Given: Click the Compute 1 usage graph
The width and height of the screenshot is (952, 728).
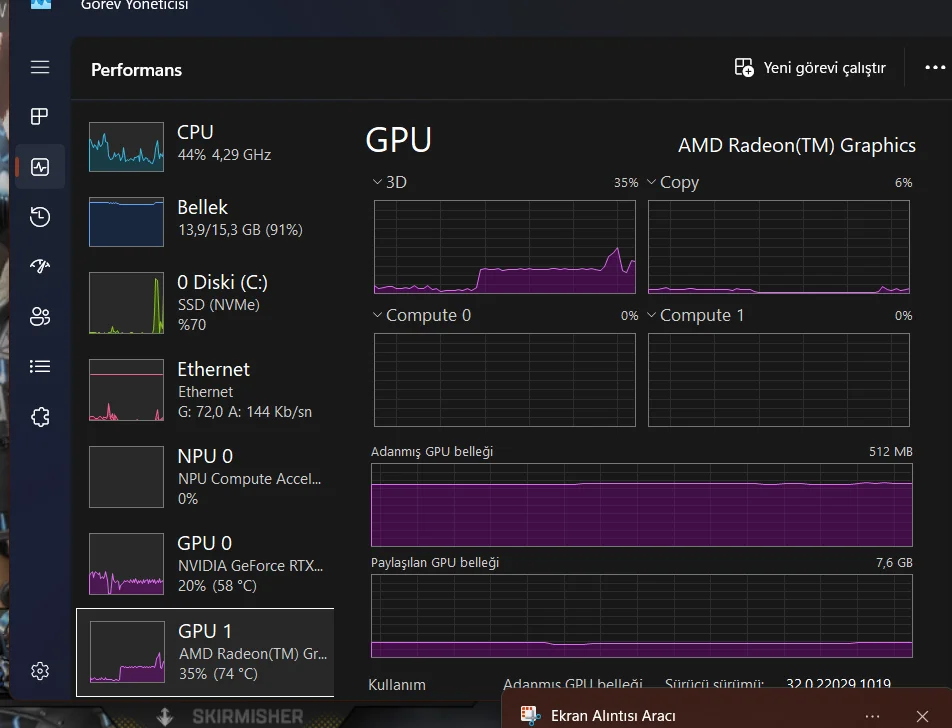Looking at the screenshot, I should click(x=779, y=380).
